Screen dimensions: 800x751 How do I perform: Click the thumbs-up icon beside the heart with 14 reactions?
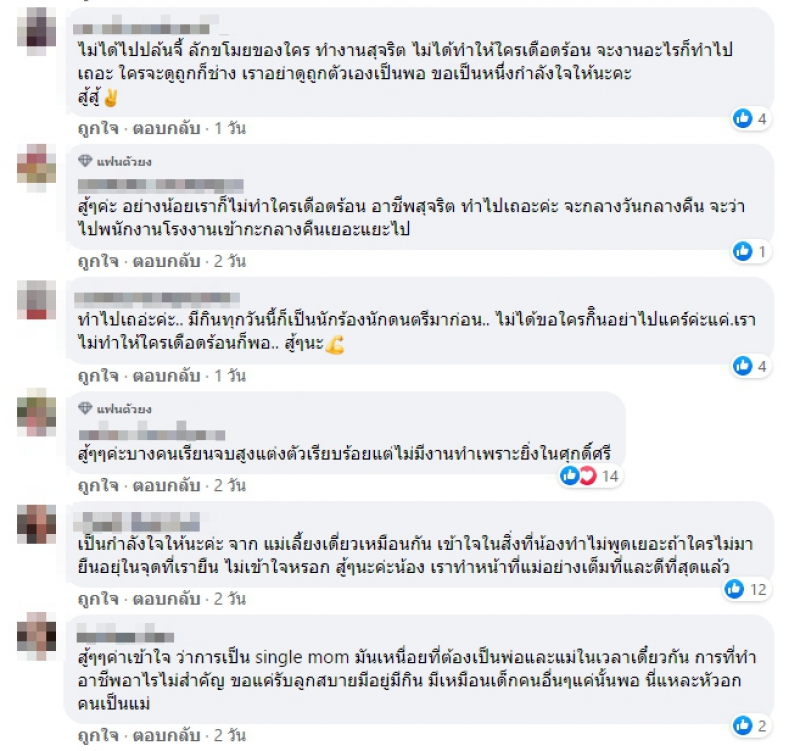tap(569, 475)
